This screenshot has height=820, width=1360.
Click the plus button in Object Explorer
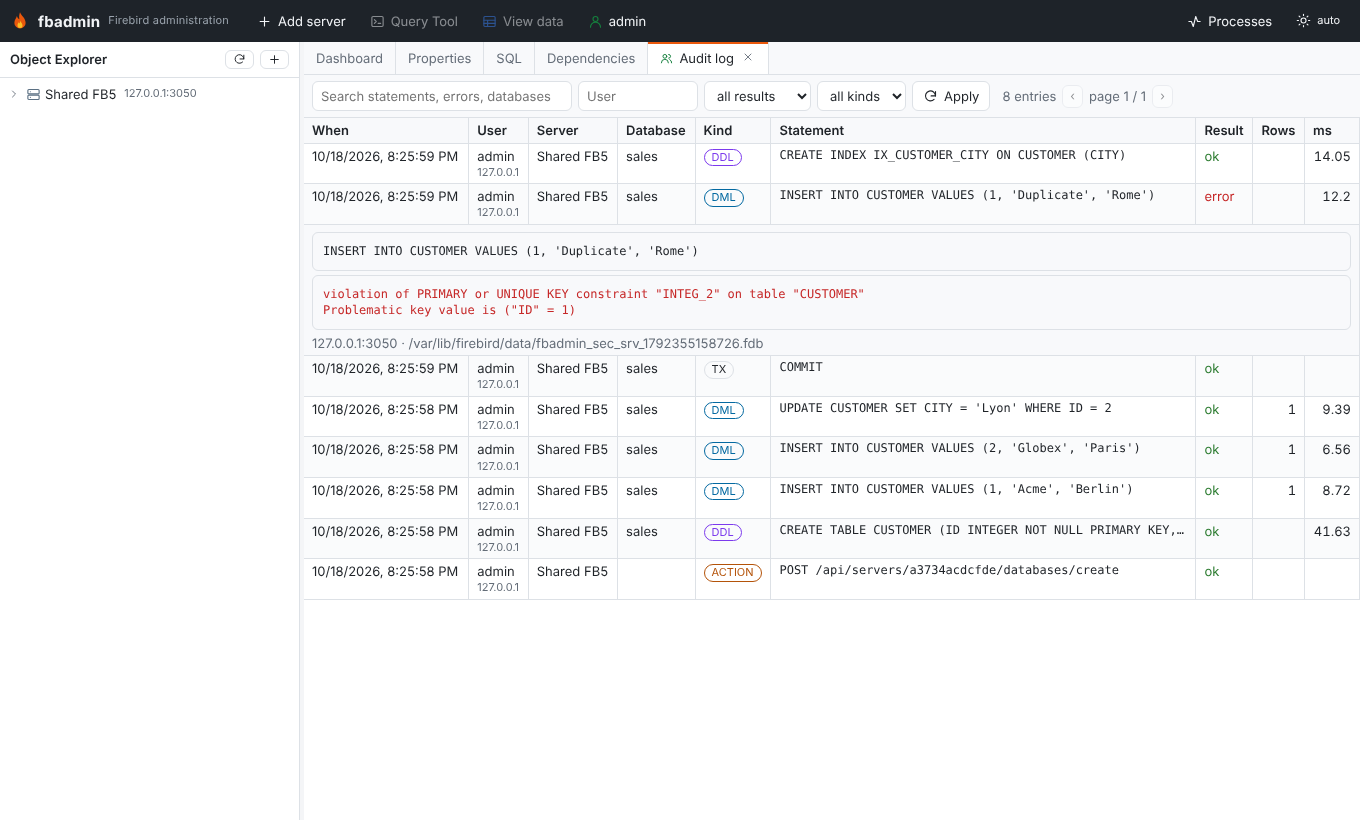coord(274,59)
